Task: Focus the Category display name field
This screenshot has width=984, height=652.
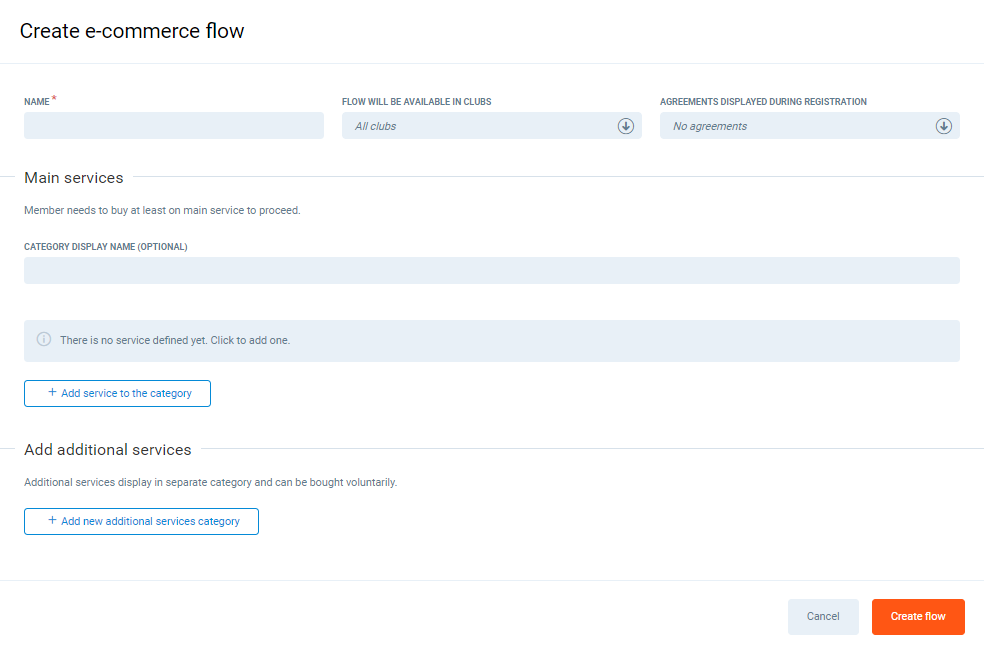Action: pos(491,271)
